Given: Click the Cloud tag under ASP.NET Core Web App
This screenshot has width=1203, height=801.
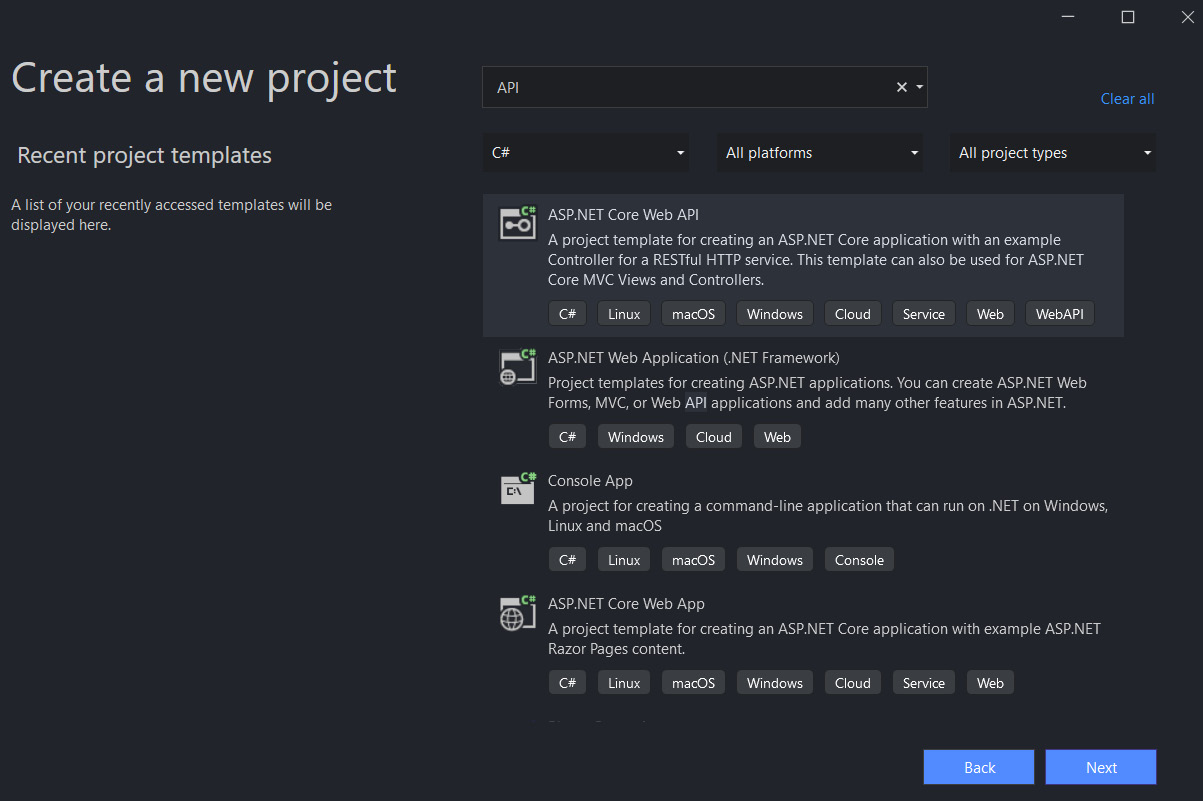Looking at the screenshot, I should coord(853,683).
